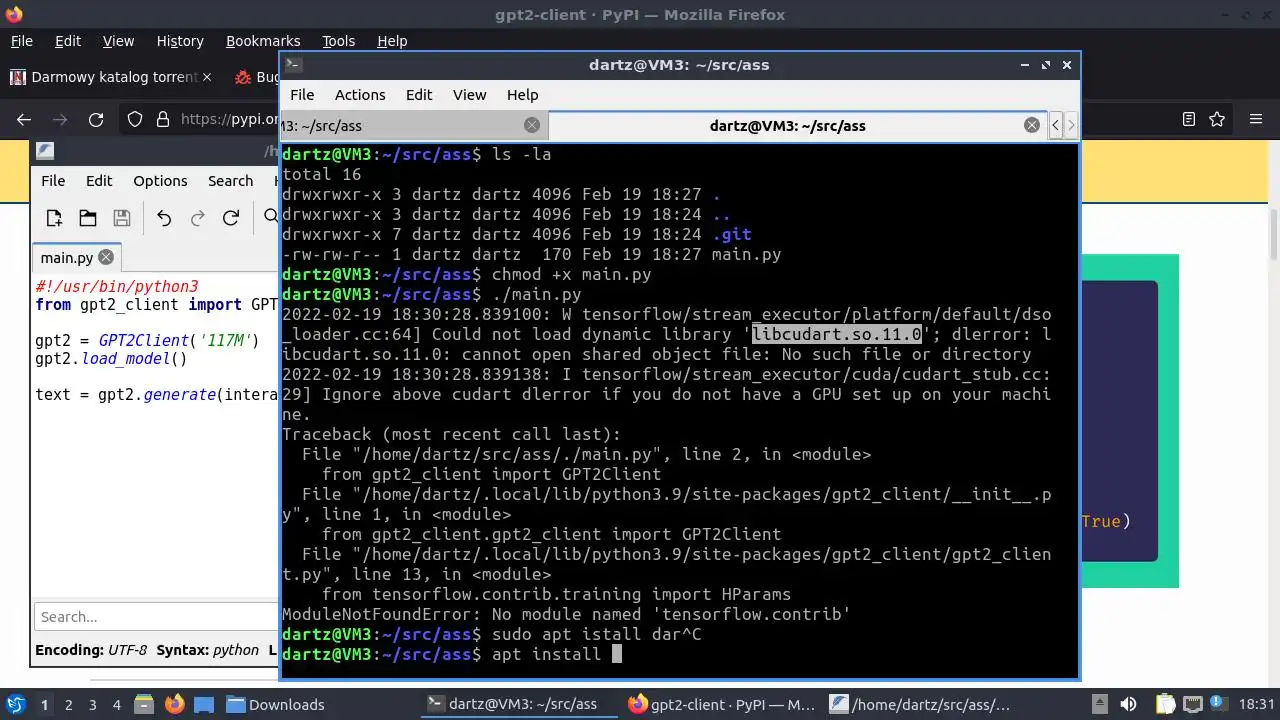Image resolution: width=1280 pixels, height=720 pixels.
Task: Click the Open file icon in text editor
Action: click(88, 218)
